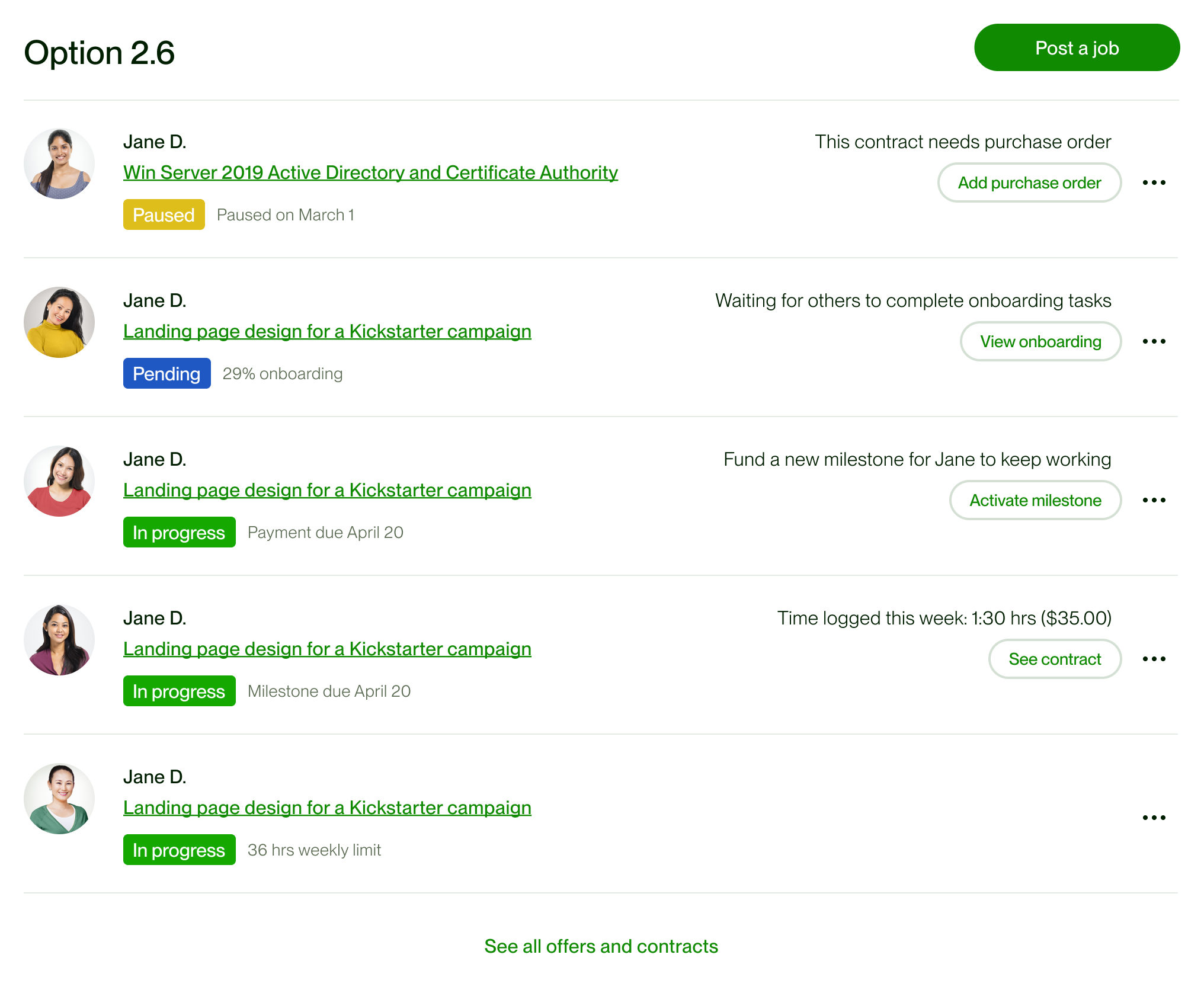
Task: Click avatar on Payment due April 20 contract
Action: 59,481
